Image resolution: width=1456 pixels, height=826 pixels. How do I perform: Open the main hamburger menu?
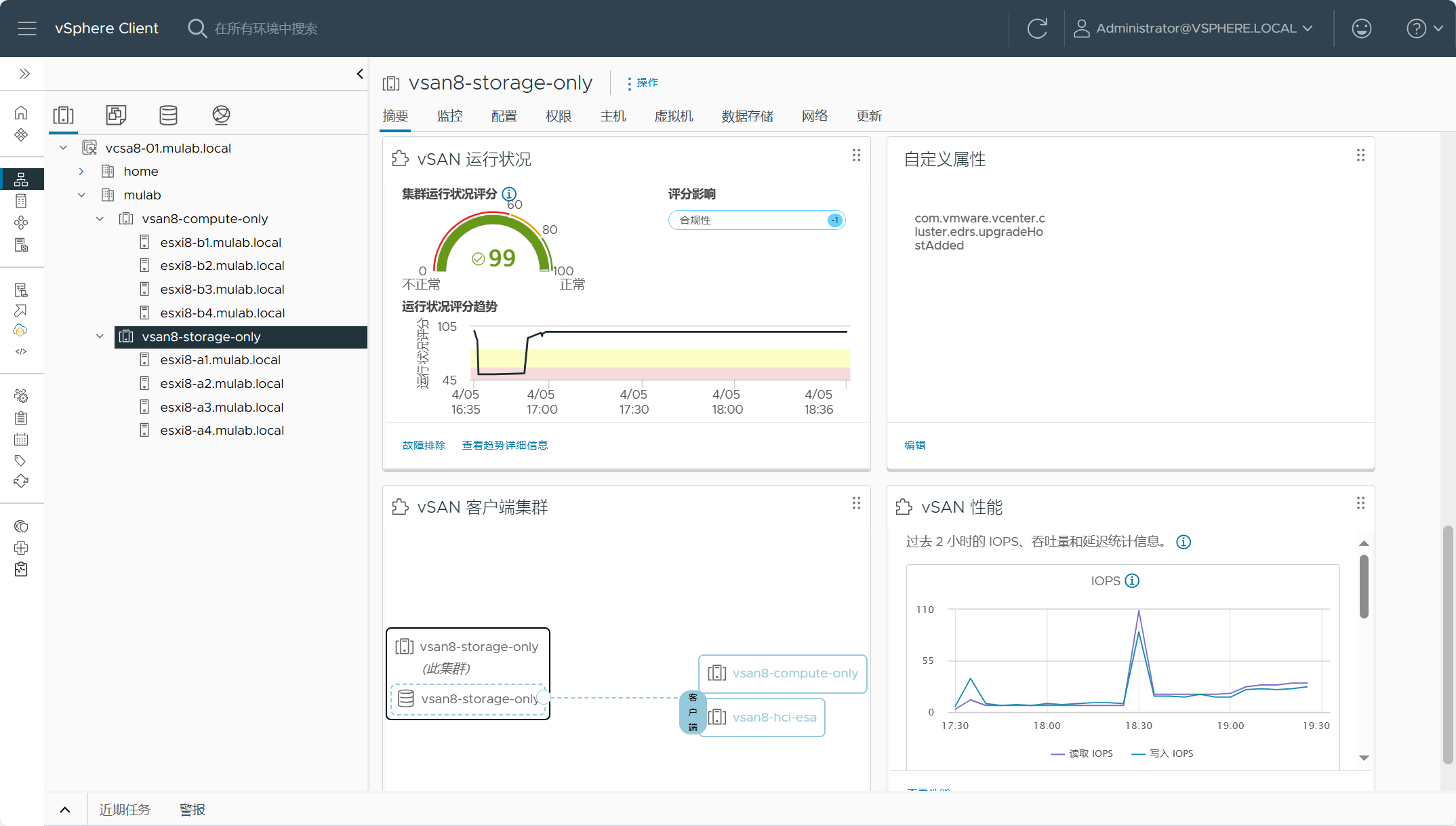point(27,28)
